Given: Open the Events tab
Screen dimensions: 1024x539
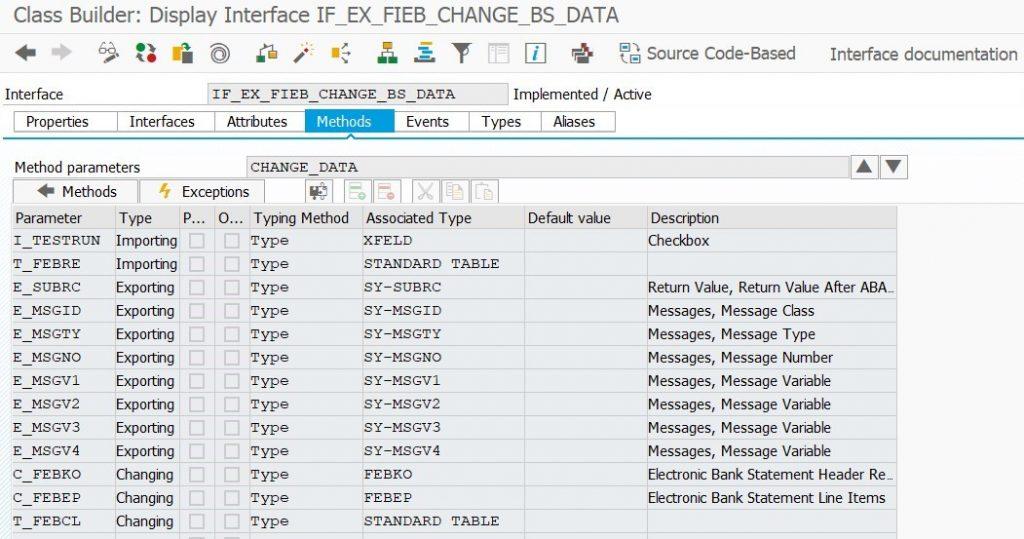Looking at the screenshot, I should click(x=428, y=122).
